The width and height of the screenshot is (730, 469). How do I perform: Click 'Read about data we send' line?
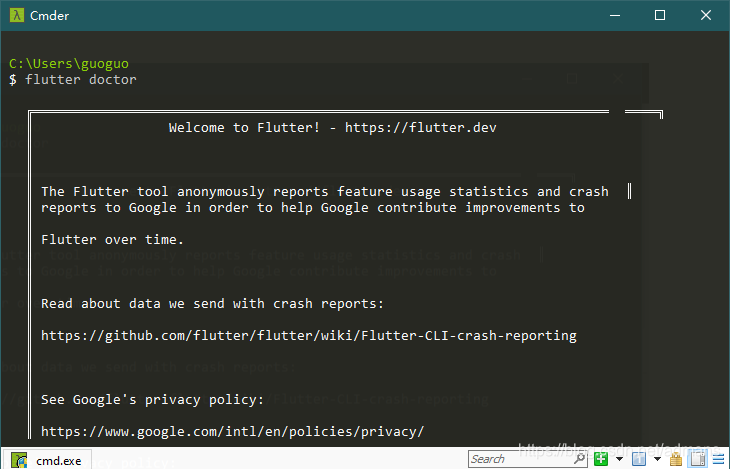coord(212,304)
